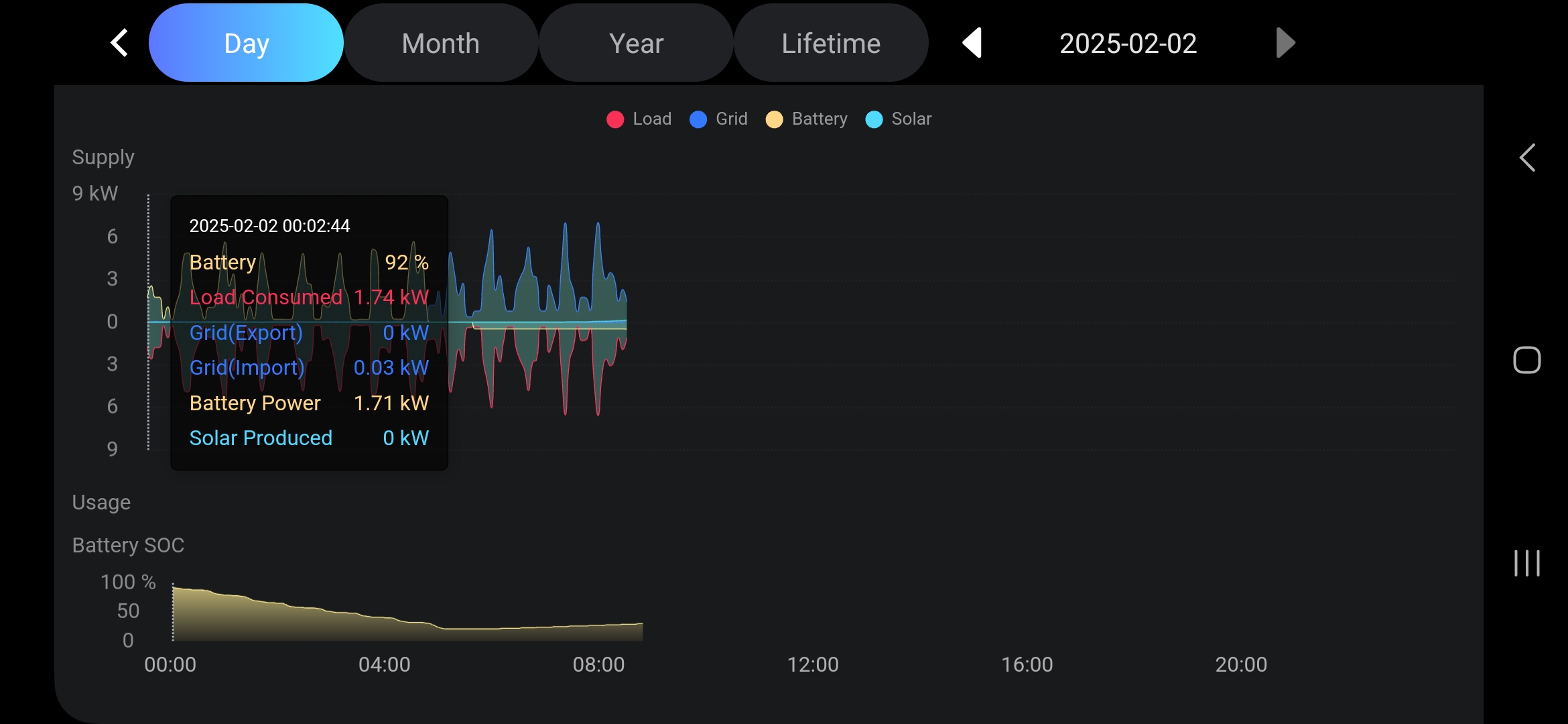Tap the tooltip timestamp 2025-02-02 00:02:44
1568x724 pixels.
[269, 226]
